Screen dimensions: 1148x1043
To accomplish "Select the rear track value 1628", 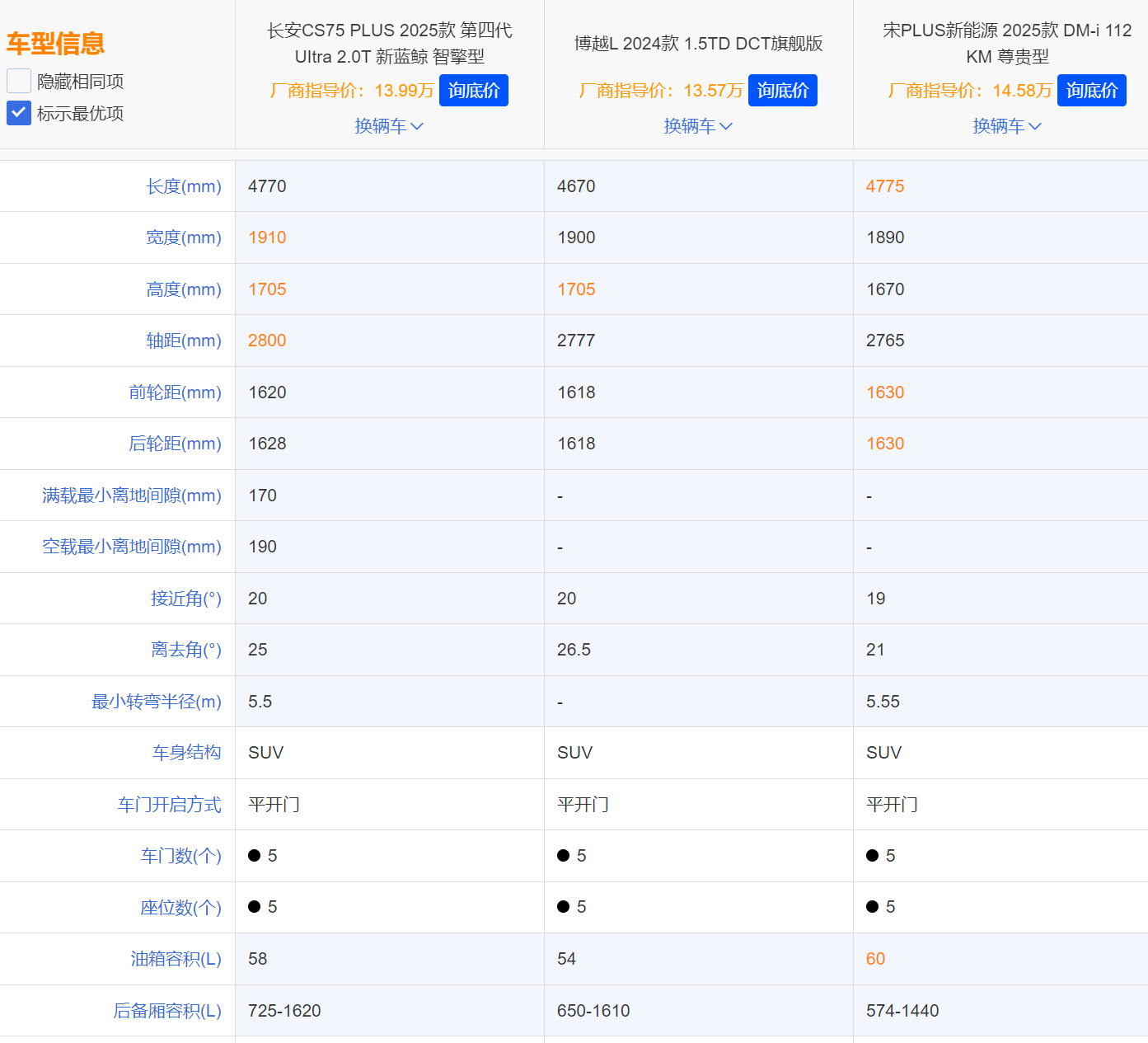I will click(267, 444).
